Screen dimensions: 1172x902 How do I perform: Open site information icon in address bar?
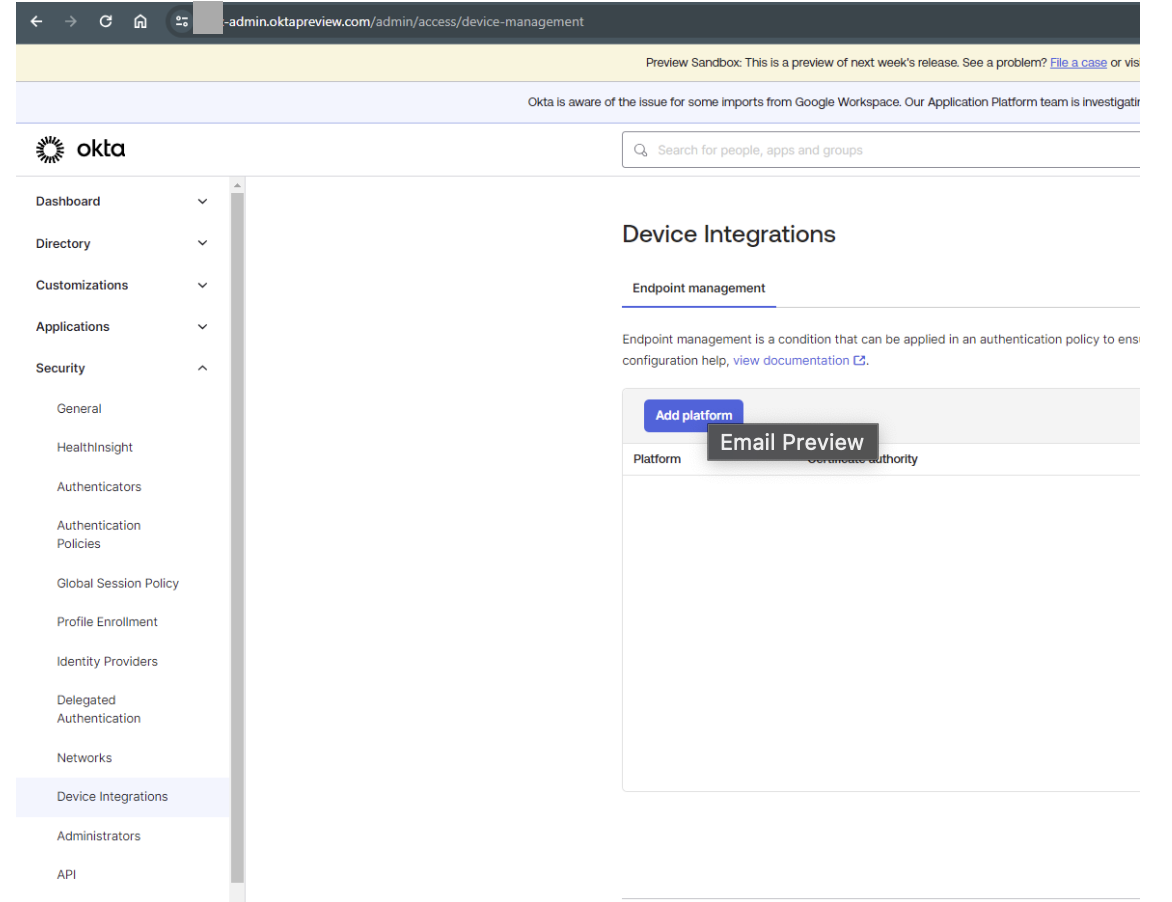tap(182, 22)
